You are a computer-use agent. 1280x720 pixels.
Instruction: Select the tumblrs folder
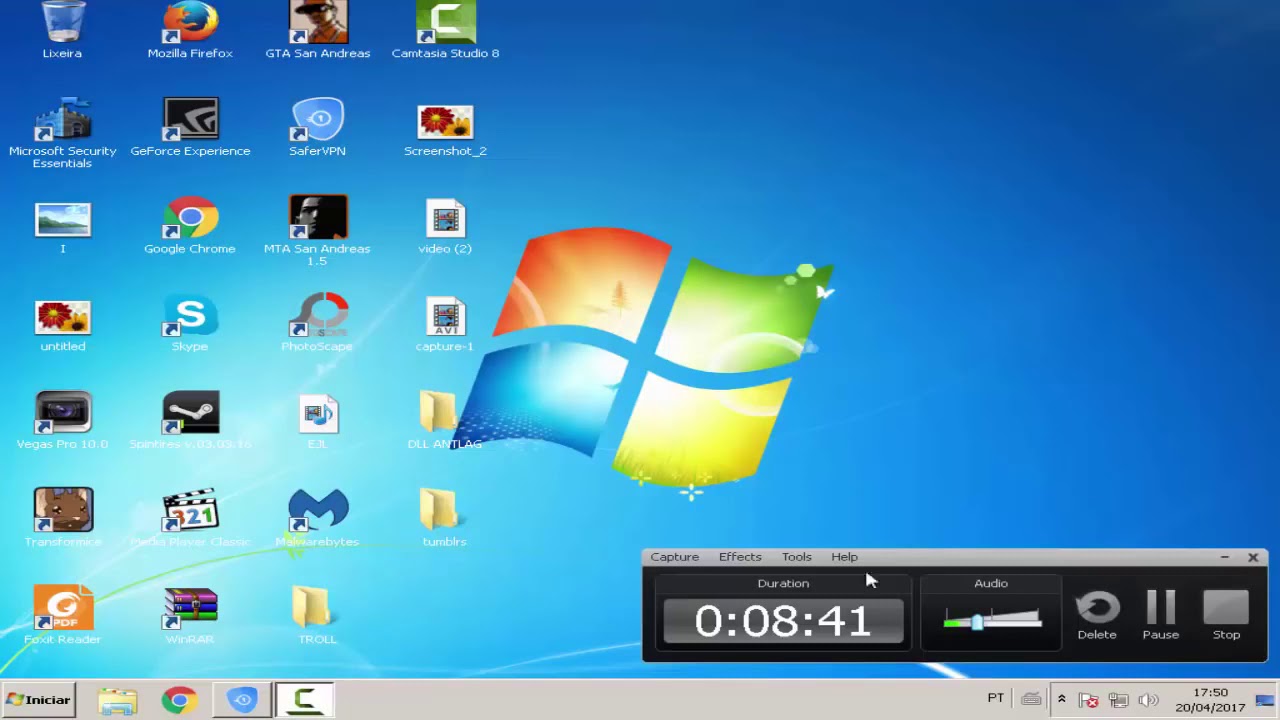pyautogui.click(x=445, y=518)
